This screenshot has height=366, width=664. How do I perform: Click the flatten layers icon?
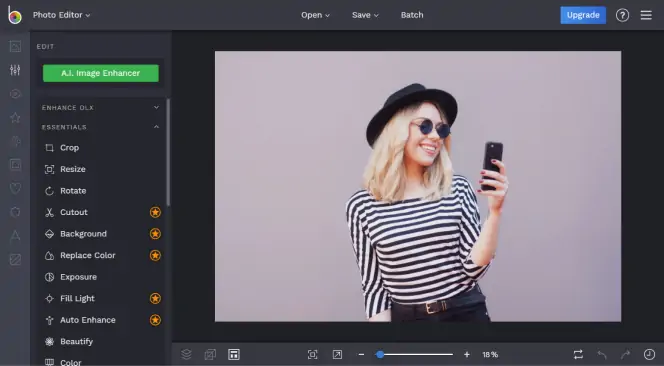[210, 354]
